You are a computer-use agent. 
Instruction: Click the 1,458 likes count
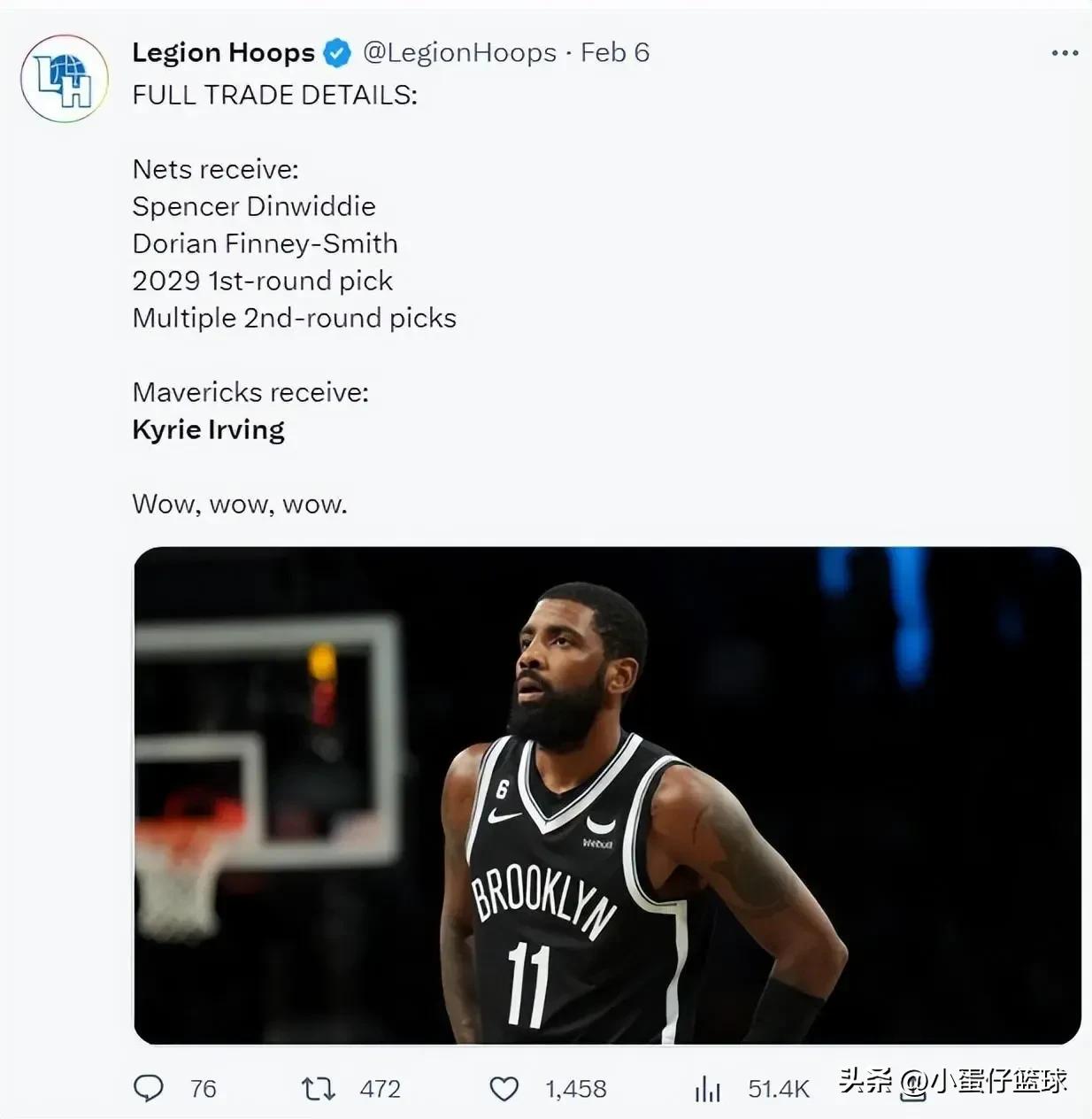click(576, 1089)
